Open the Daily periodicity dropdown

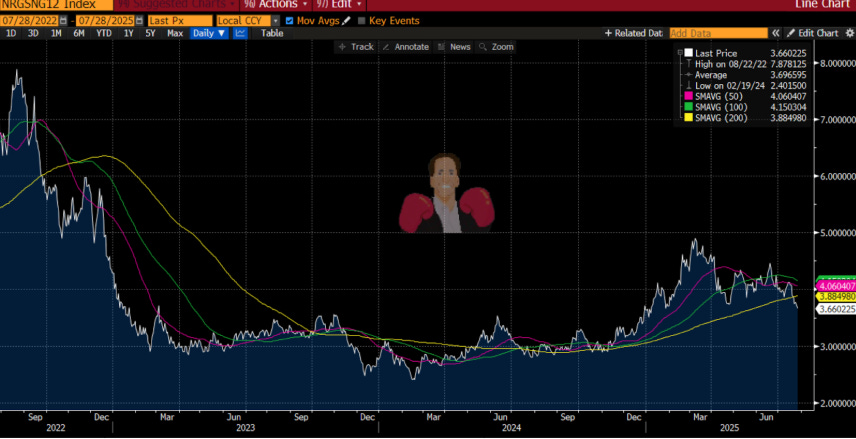click(209, 33)
